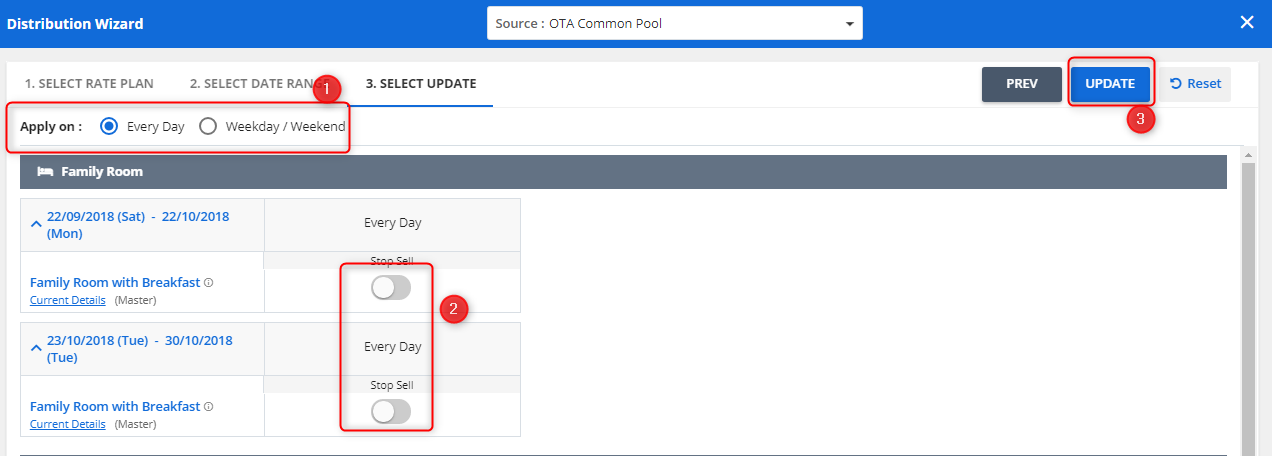Click the scrollbar up arrow

1247,155
